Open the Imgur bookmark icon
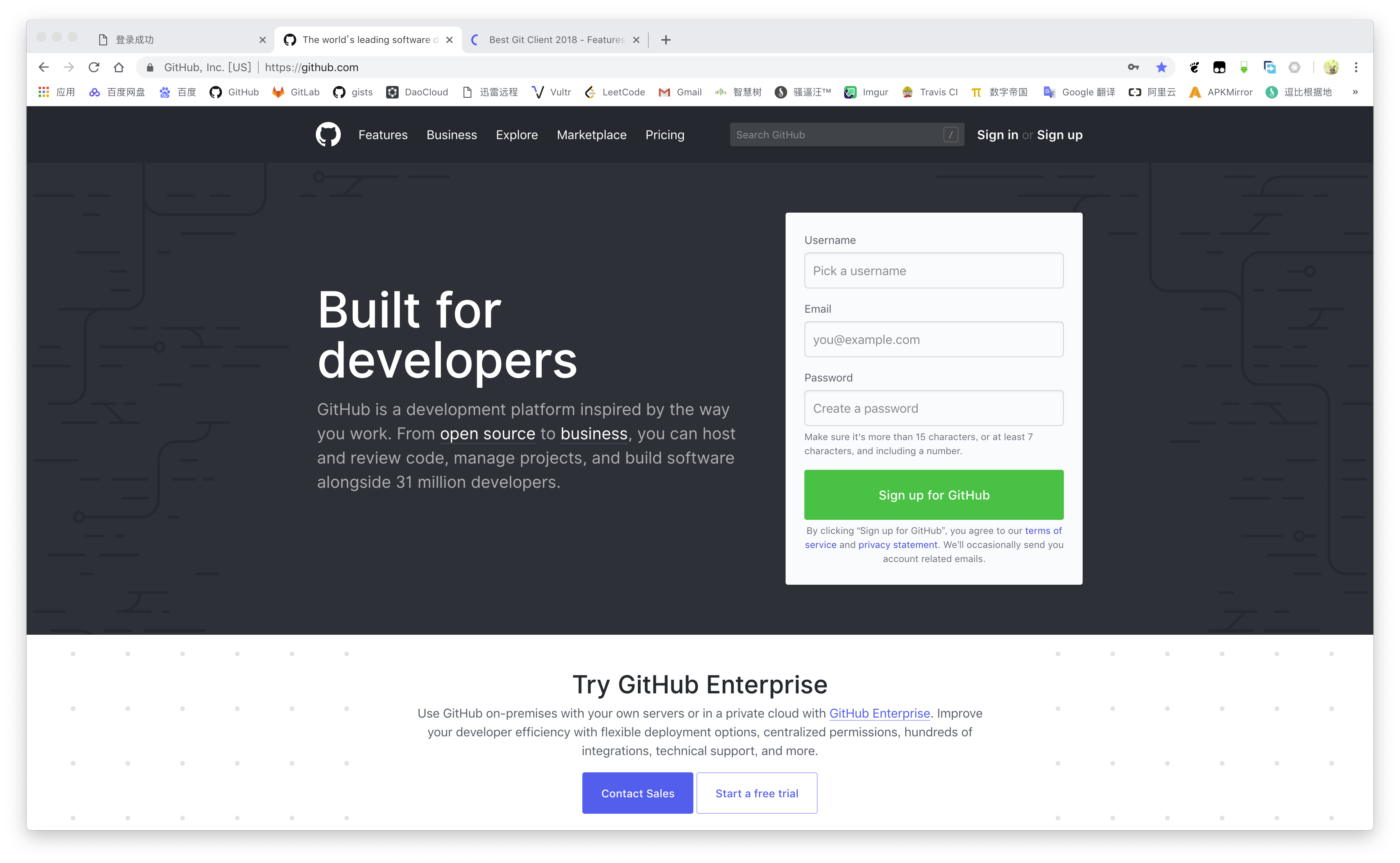 pyautogui.click(x=849, y=91)
